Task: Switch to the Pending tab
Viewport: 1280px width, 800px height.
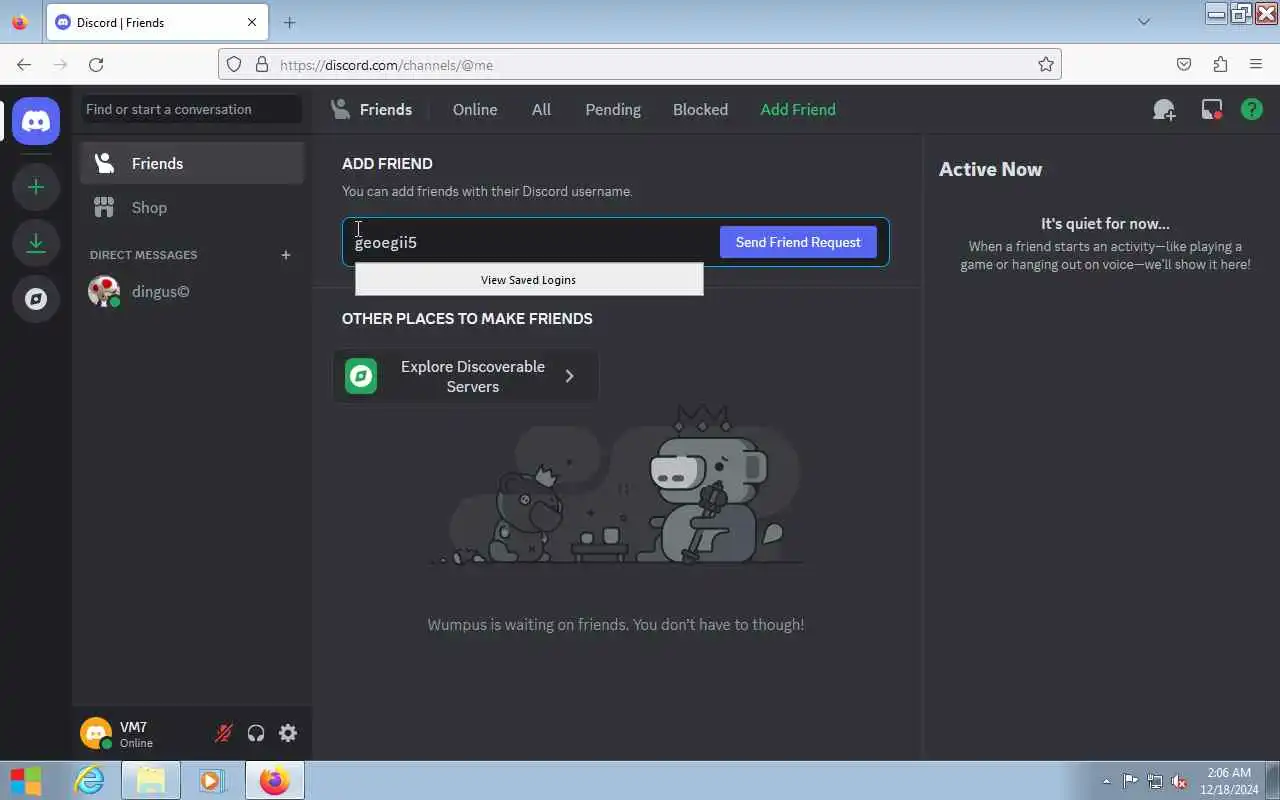Action: click(x=613, y=110)
